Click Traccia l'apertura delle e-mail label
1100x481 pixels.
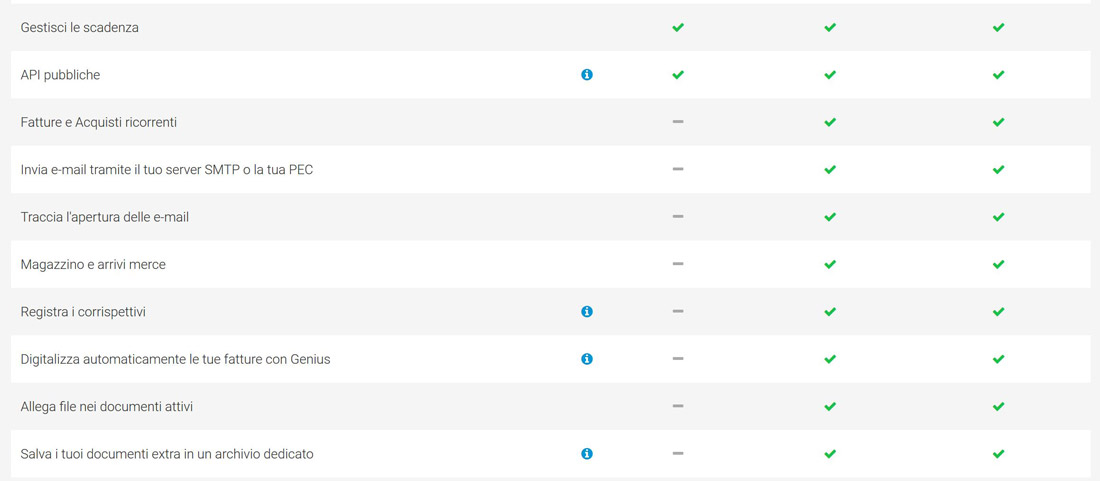click(x=105, y=217)
